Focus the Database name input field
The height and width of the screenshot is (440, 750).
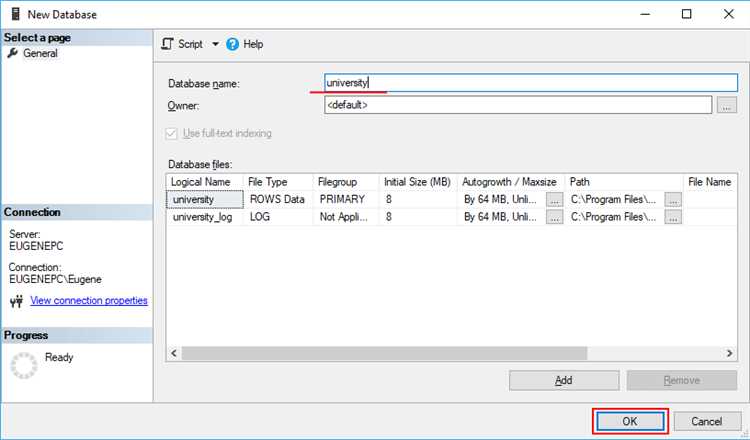pyautogui.click(x=530, y=83)
